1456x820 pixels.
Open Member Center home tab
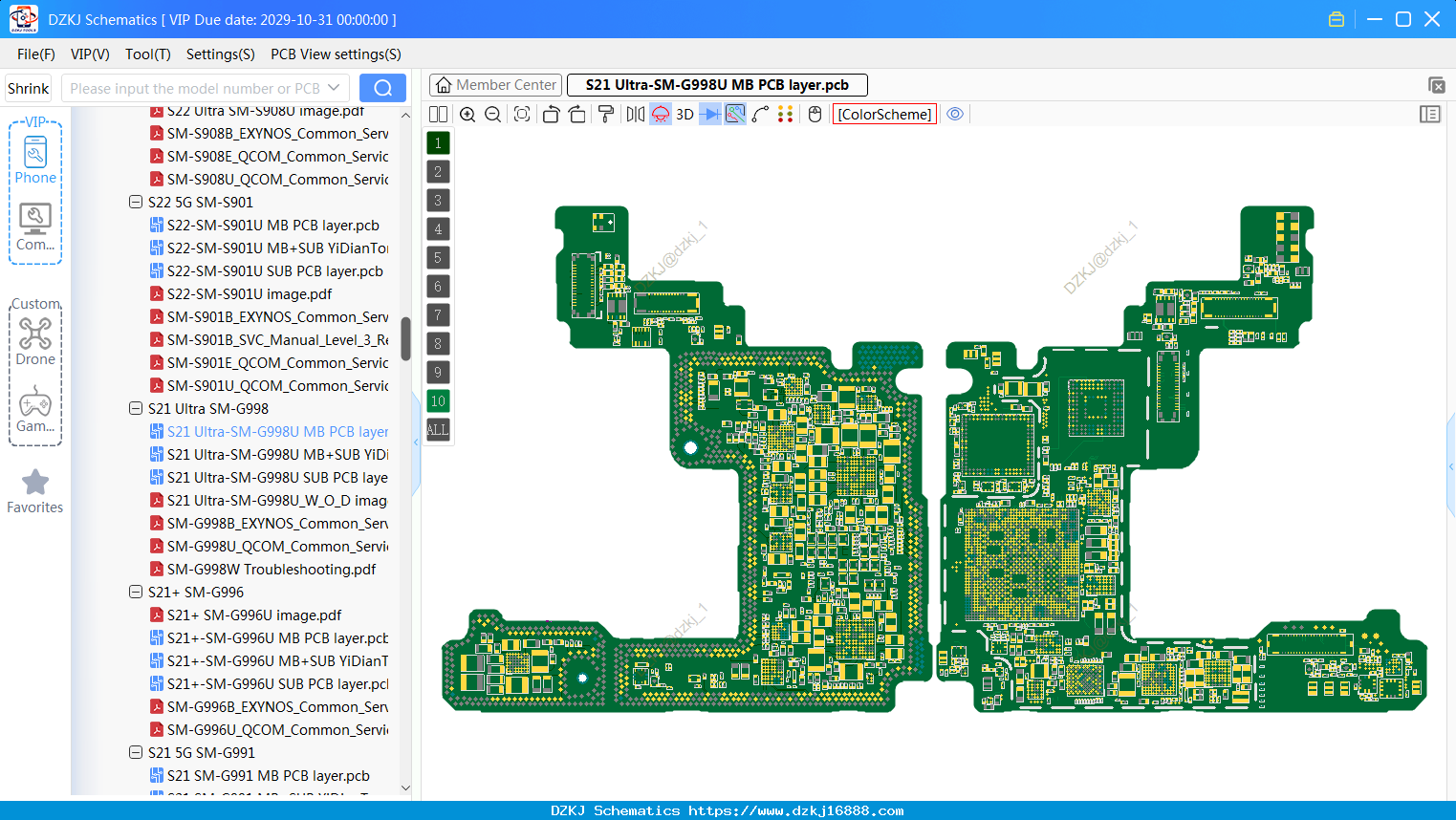[496, 85]
